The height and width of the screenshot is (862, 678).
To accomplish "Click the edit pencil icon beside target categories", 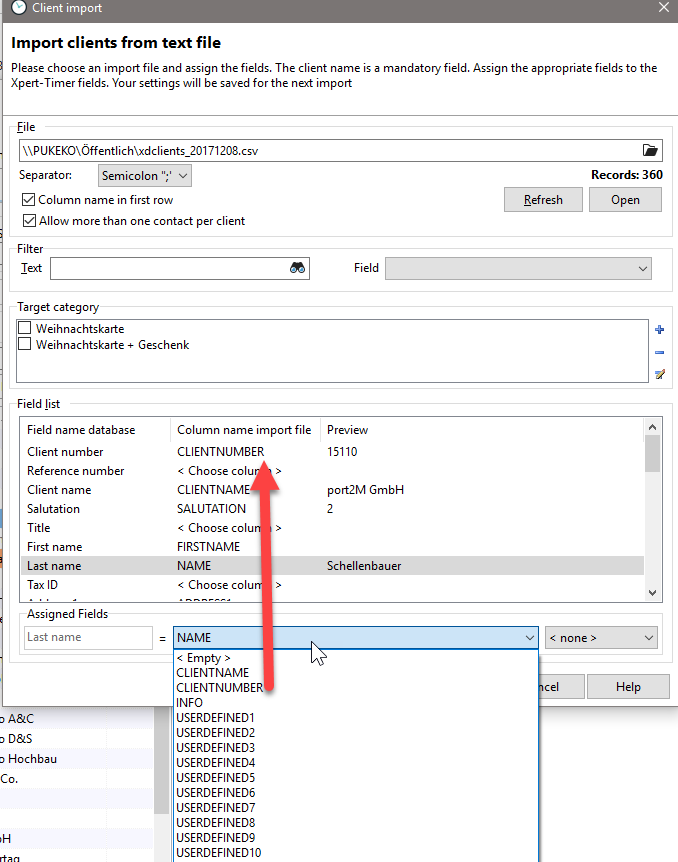I will (x=659, y=374).
